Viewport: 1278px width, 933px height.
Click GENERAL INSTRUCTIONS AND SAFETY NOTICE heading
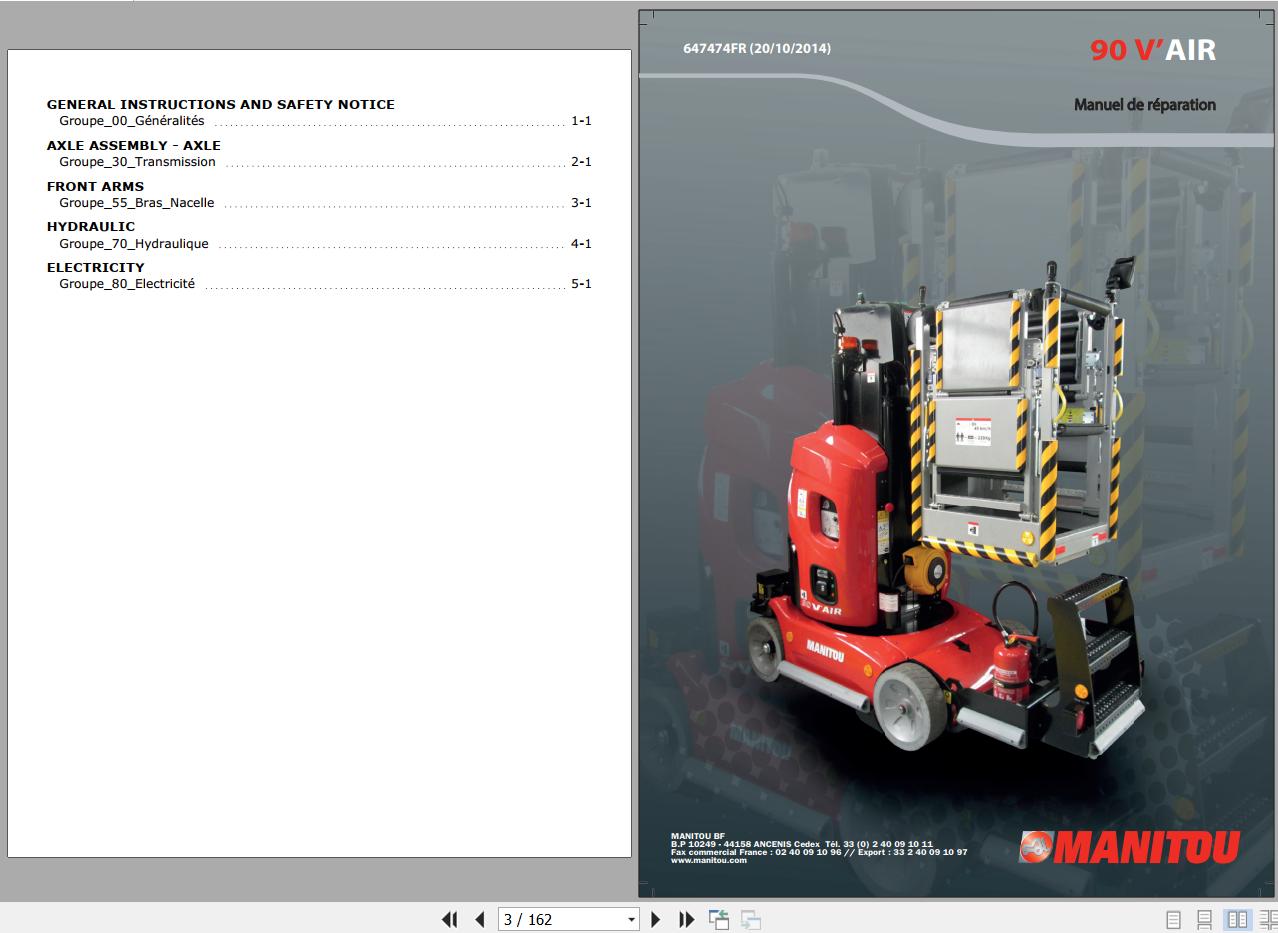221,104
